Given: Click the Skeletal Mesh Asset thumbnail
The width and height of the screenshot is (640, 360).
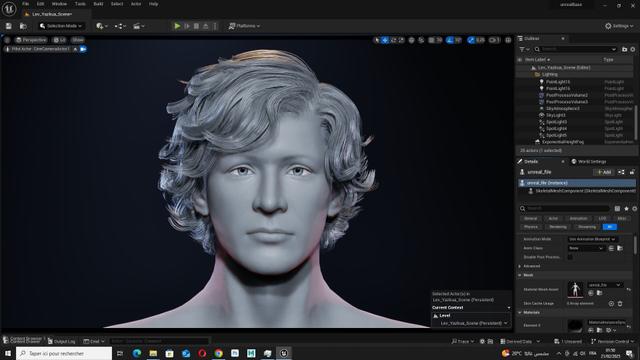Looking at the screenshot, I should point(575,289).
